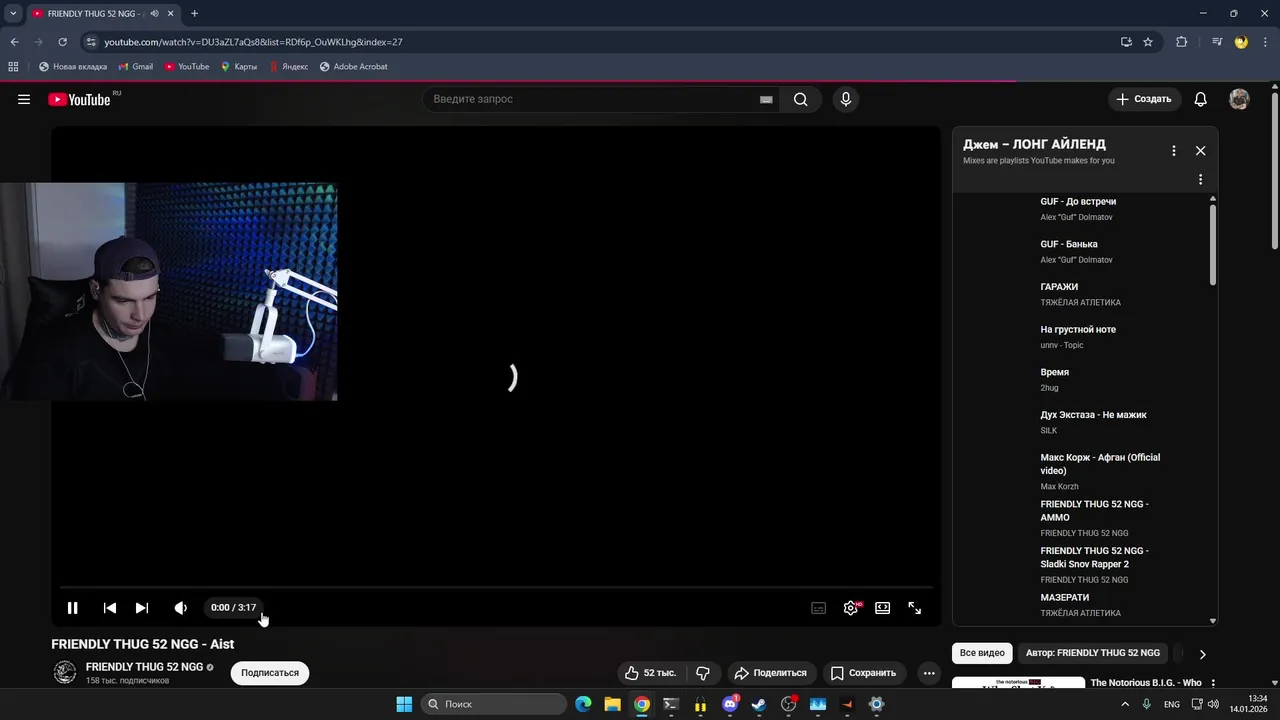Viewport: 1280px width, 720px height.
Task: Open Discord from the taskbar
Action: [730, 704]
